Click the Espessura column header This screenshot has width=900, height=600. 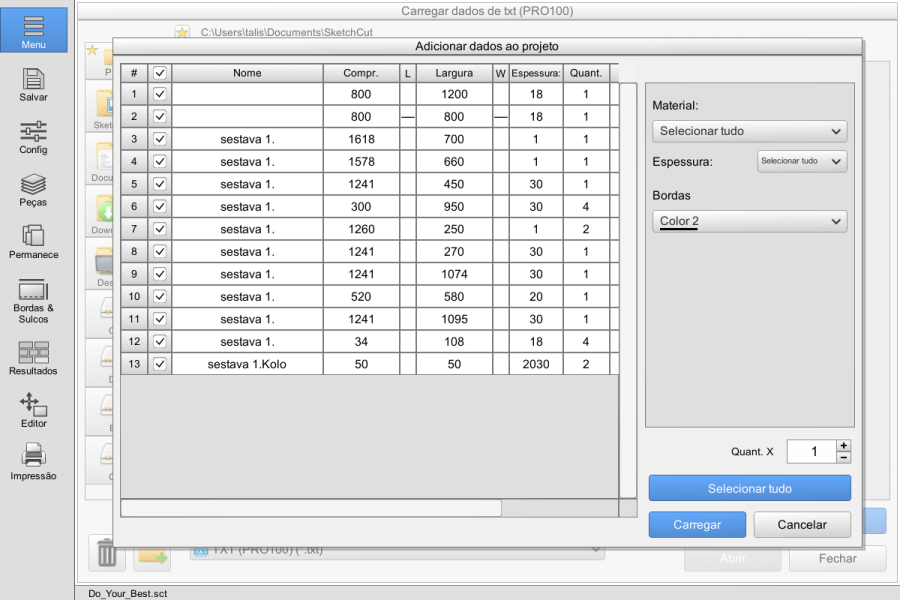(536, 73)
